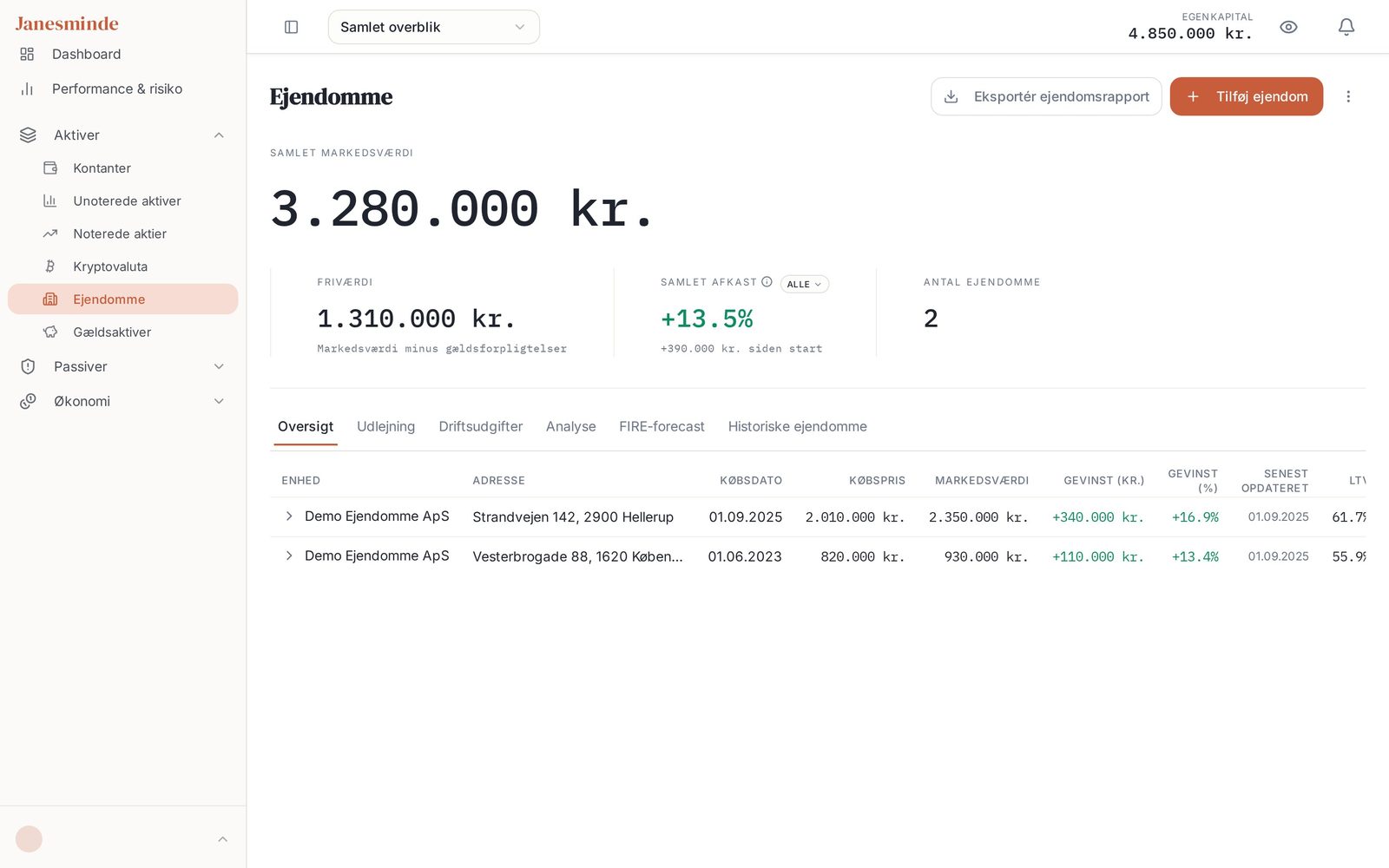Click the Økonomi coins icon
The width and height of the screenshot is (1389, 868).
click(28, 401)
